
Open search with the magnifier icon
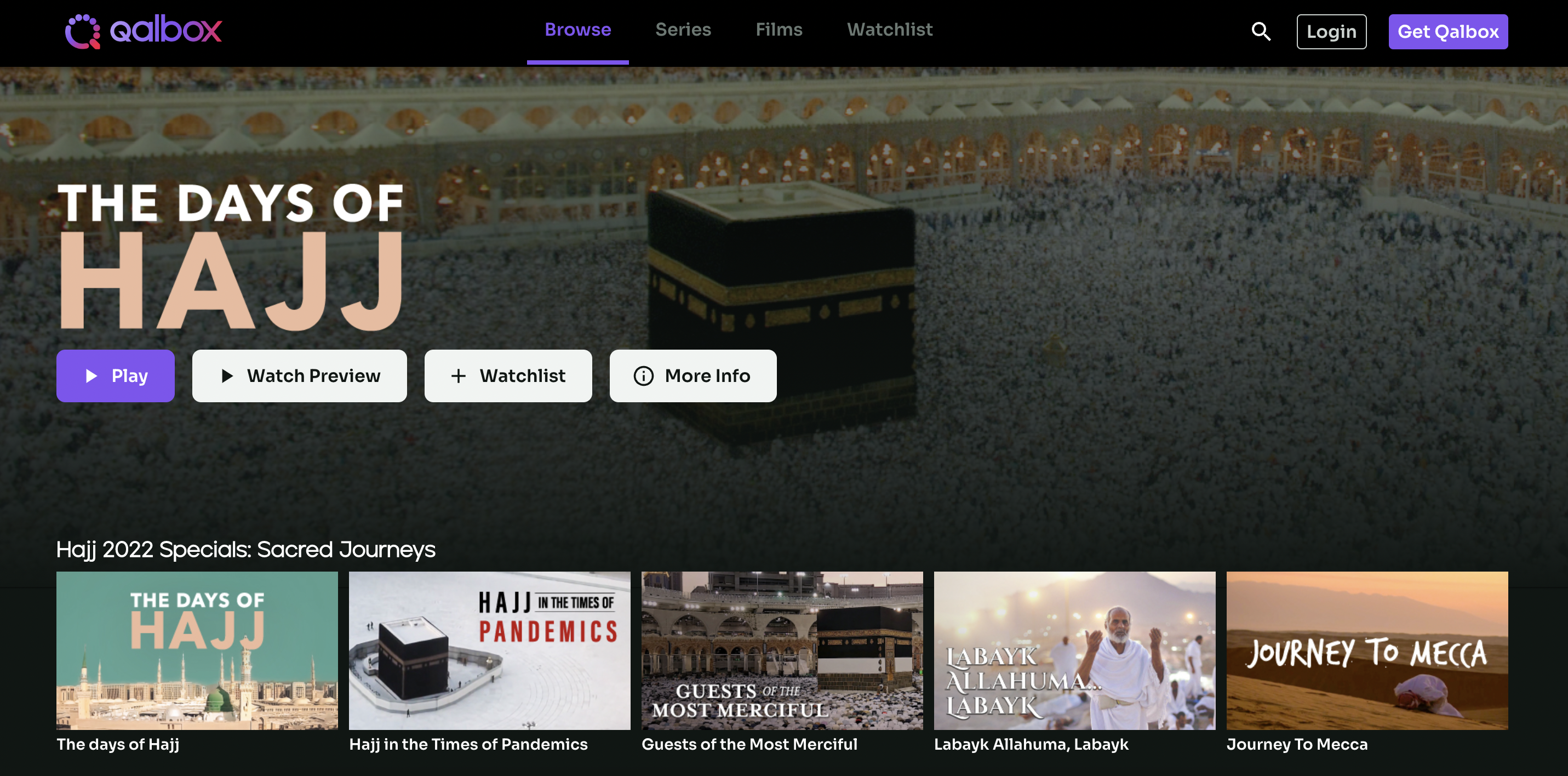click(1261, 31)
